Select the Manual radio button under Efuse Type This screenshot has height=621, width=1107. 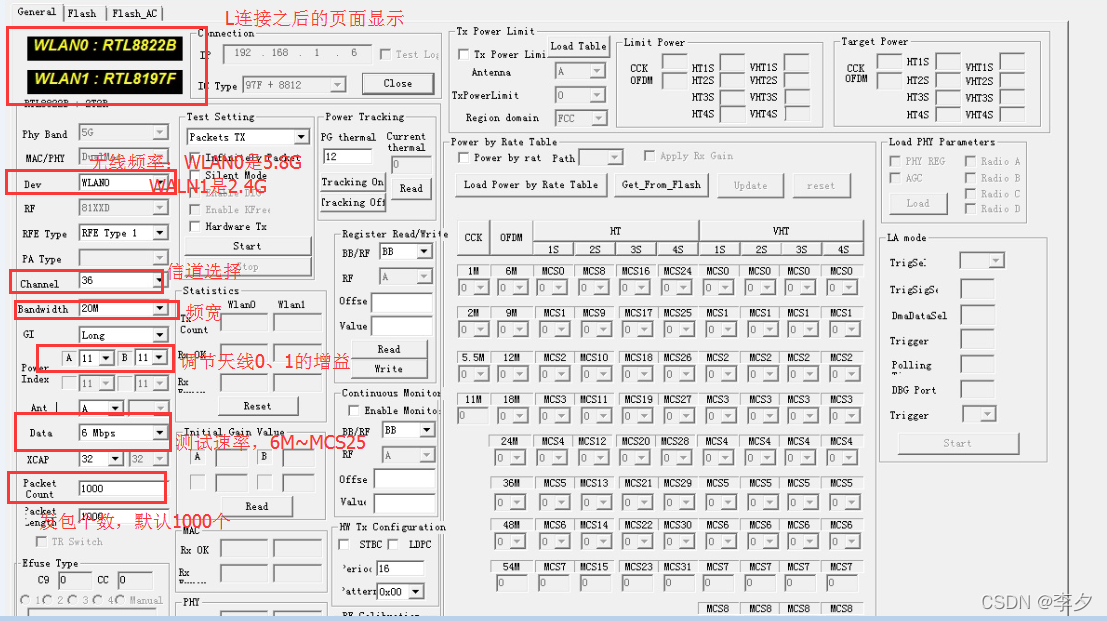tap(121, 600)
